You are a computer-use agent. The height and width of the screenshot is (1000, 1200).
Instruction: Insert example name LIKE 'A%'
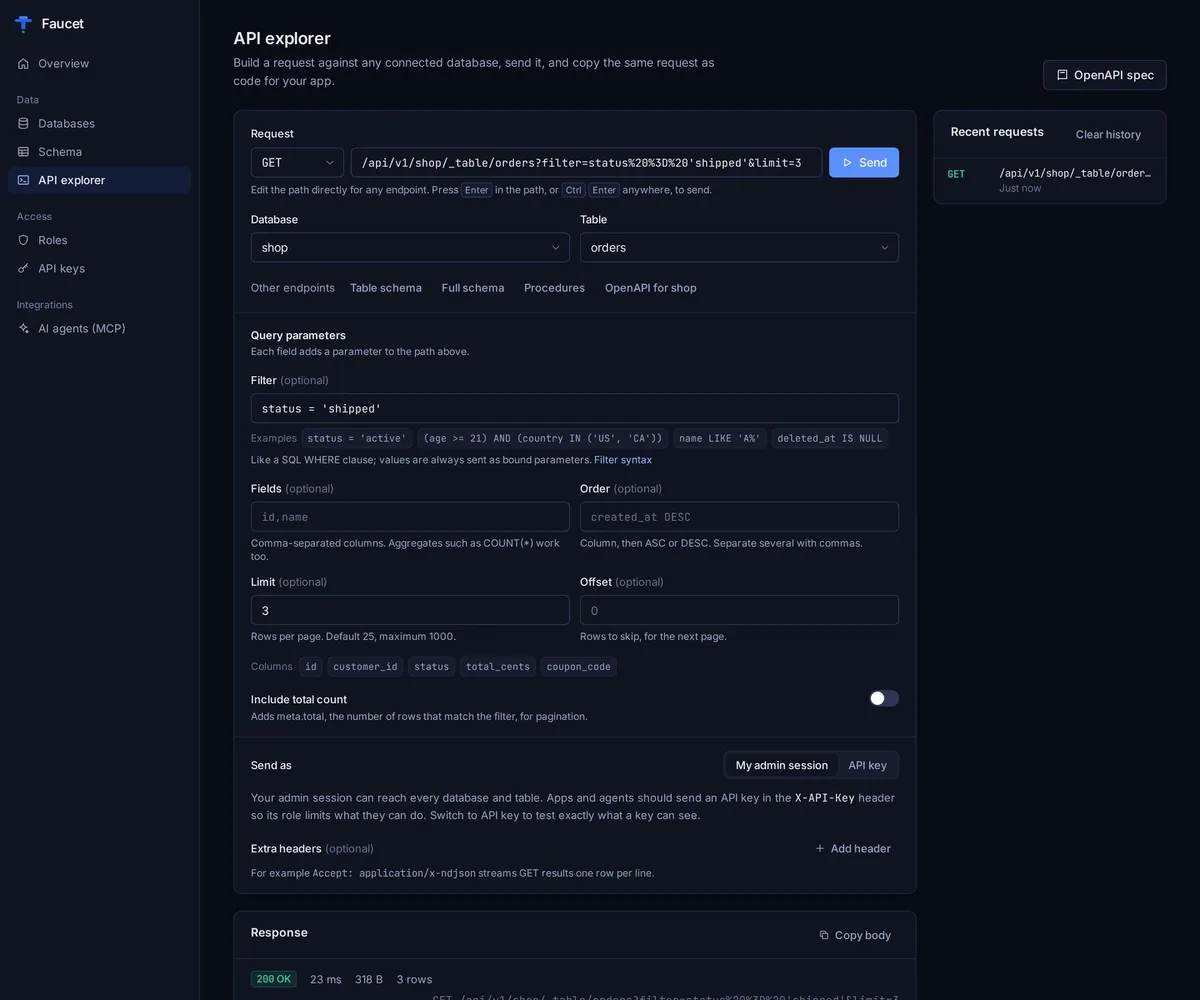pyautogui.click(x=720, y=439)
